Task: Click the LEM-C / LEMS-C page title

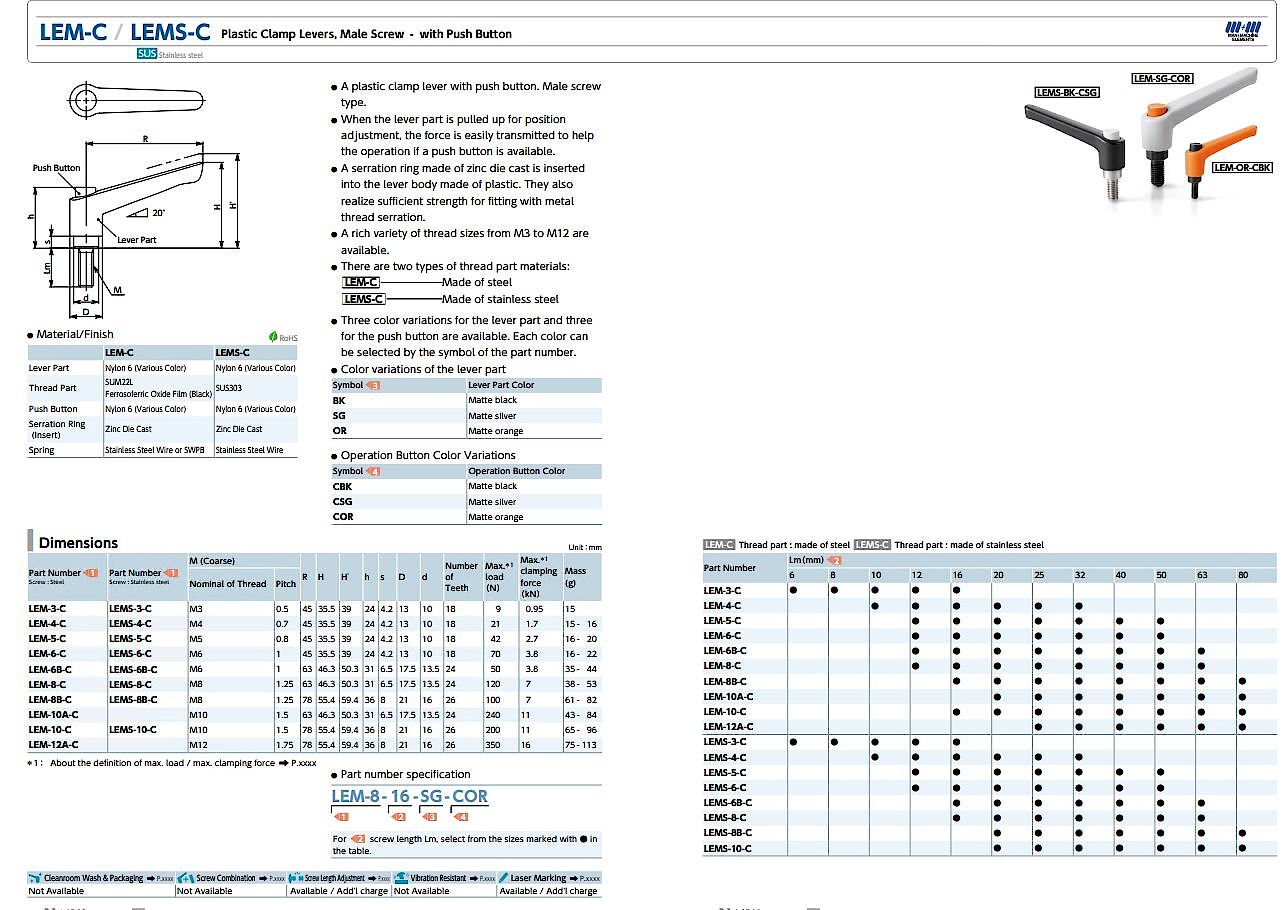Action: point(125,32)
